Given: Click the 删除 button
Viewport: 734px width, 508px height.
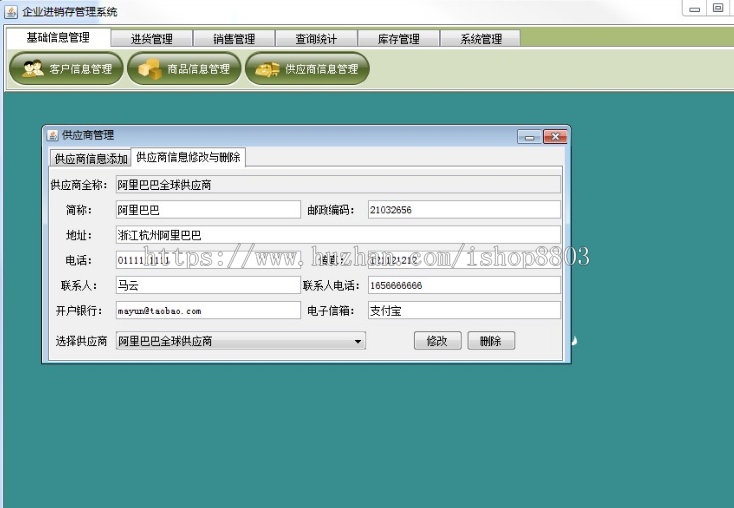Looking at the screenshot, I should click(491, 341).
